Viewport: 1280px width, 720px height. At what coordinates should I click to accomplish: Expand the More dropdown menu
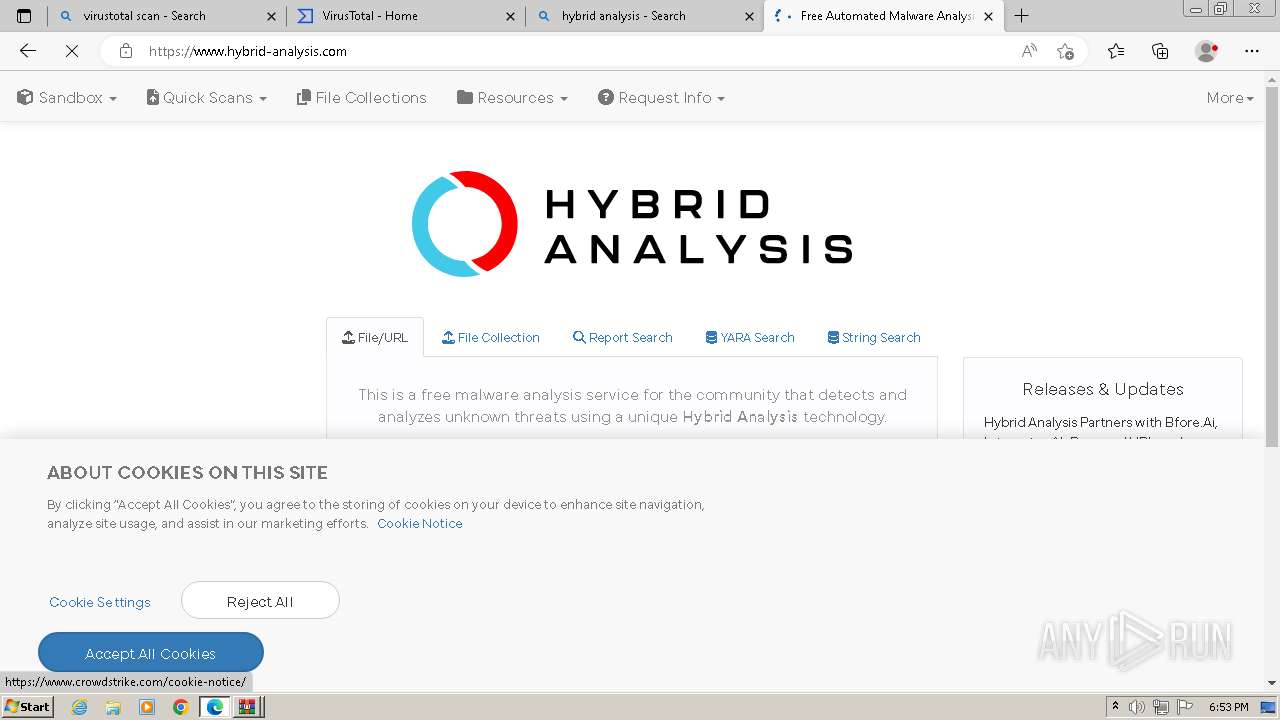pos(1230,97)
